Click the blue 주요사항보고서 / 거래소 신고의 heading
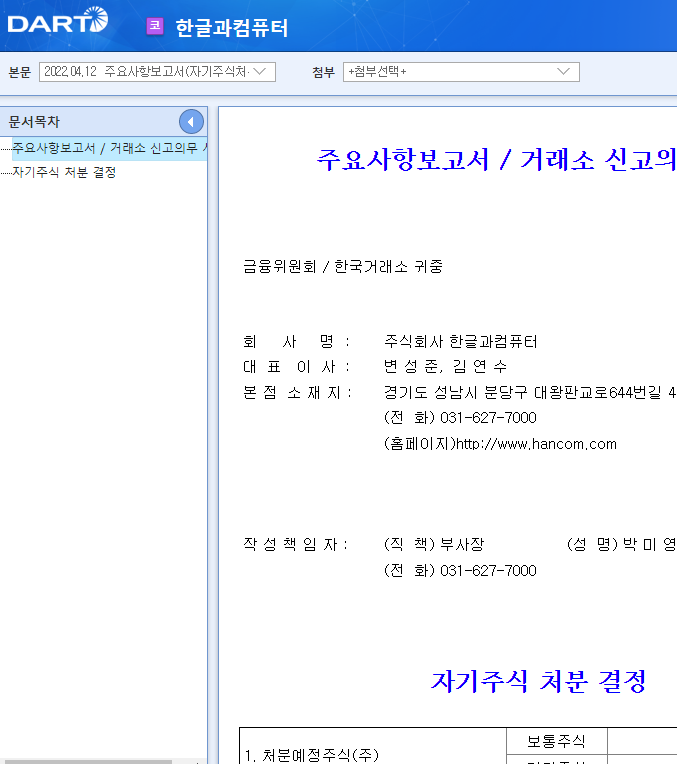Image resolution: width=677 pixels, height=764 pixels. pyautogui.click(x=496, y=159)
